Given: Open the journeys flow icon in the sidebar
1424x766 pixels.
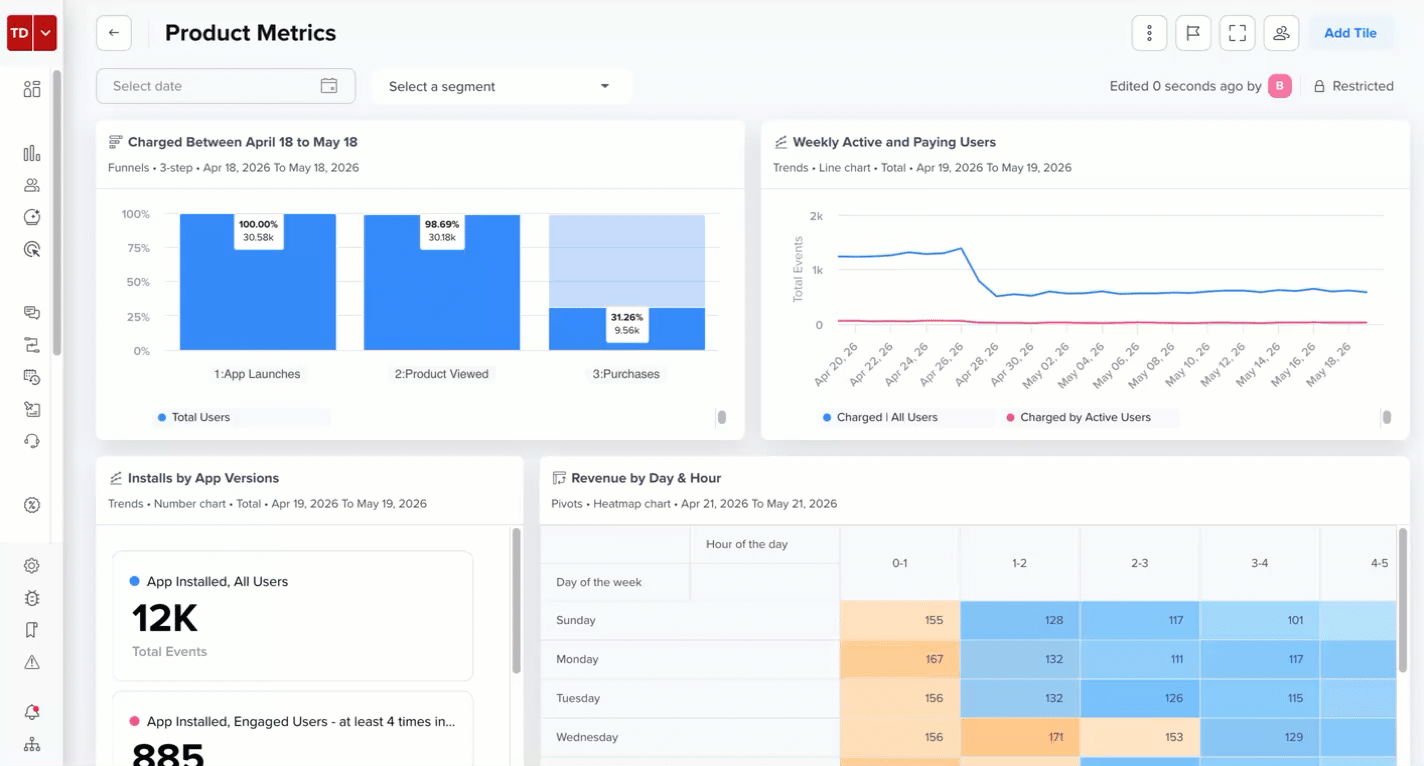Looking at the screenshot, I should 32,345.
